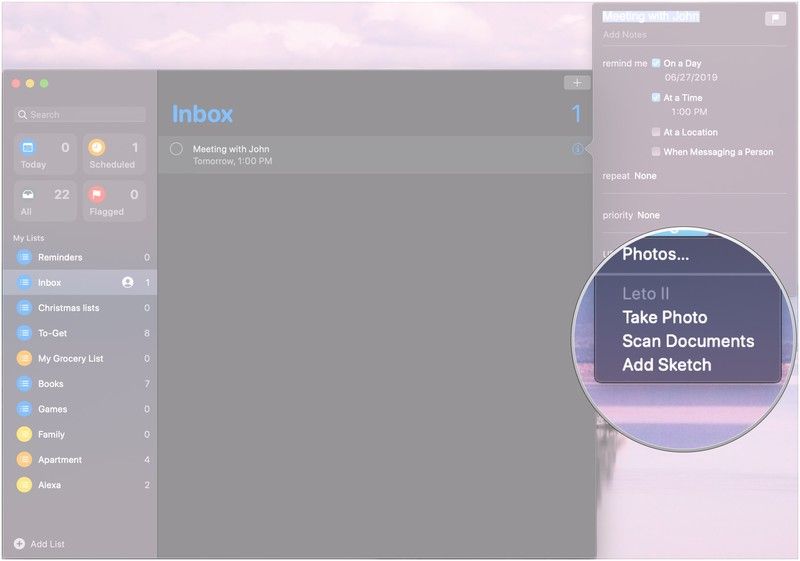Mark Meeting with John as complete
Viewport: 800px width, 561px height.
click(x=176, y=149)
